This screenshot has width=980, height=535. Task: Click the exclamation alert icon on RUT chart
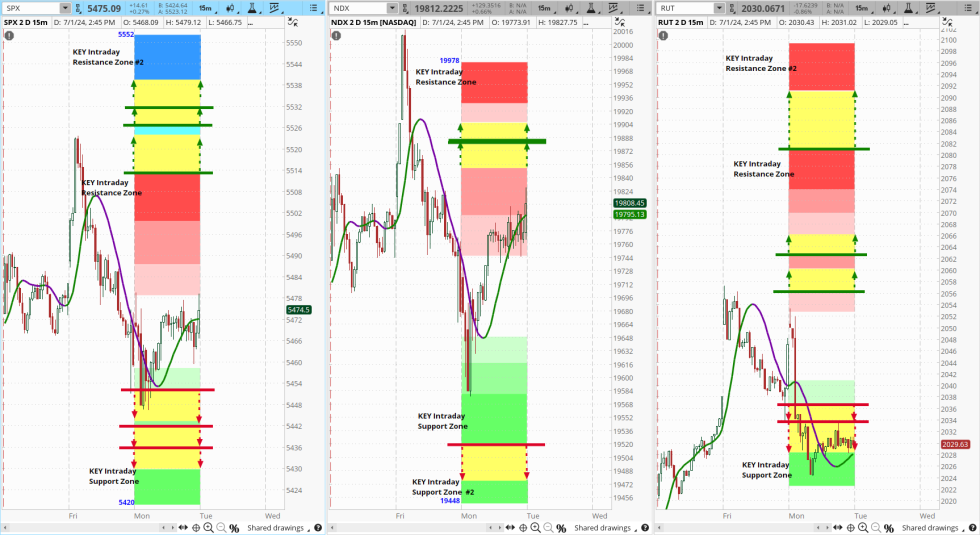[x=663, y=35]
